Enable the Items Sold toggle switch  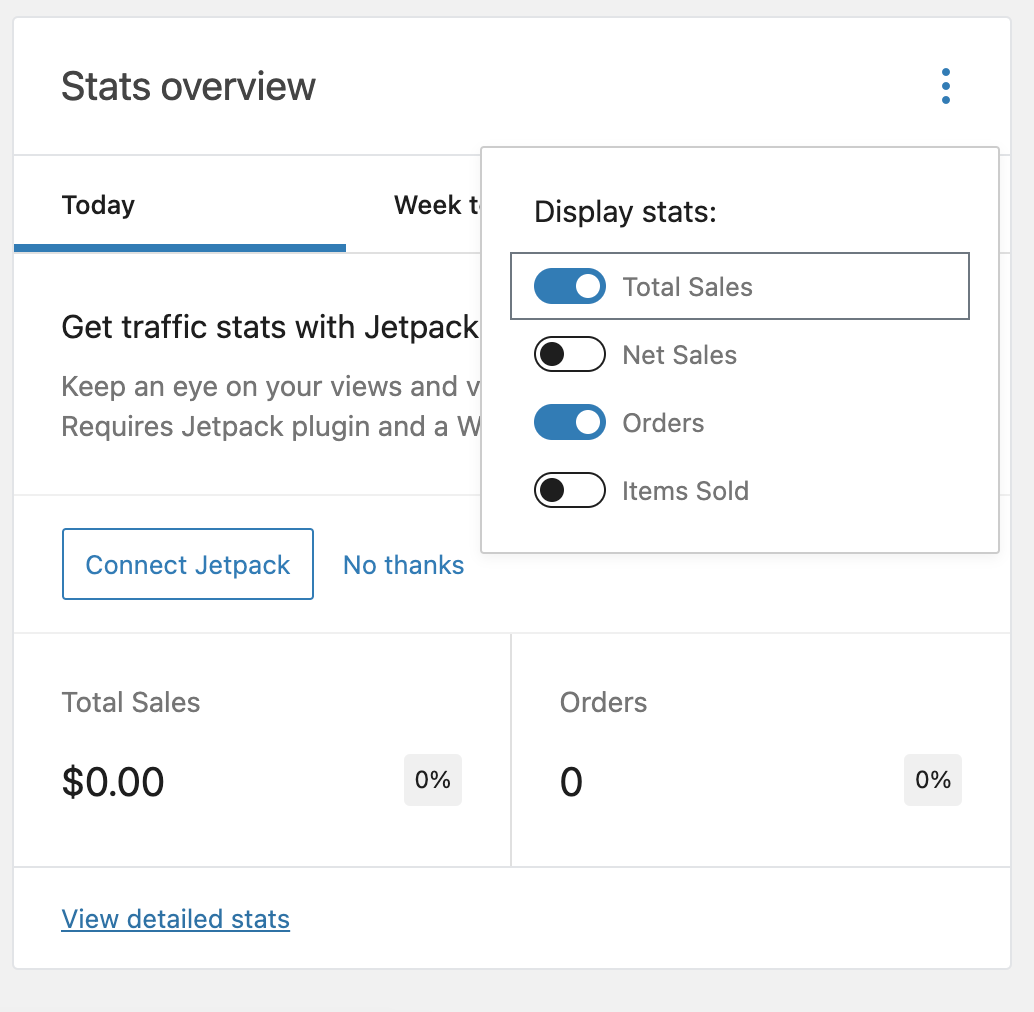pos(570,491)
